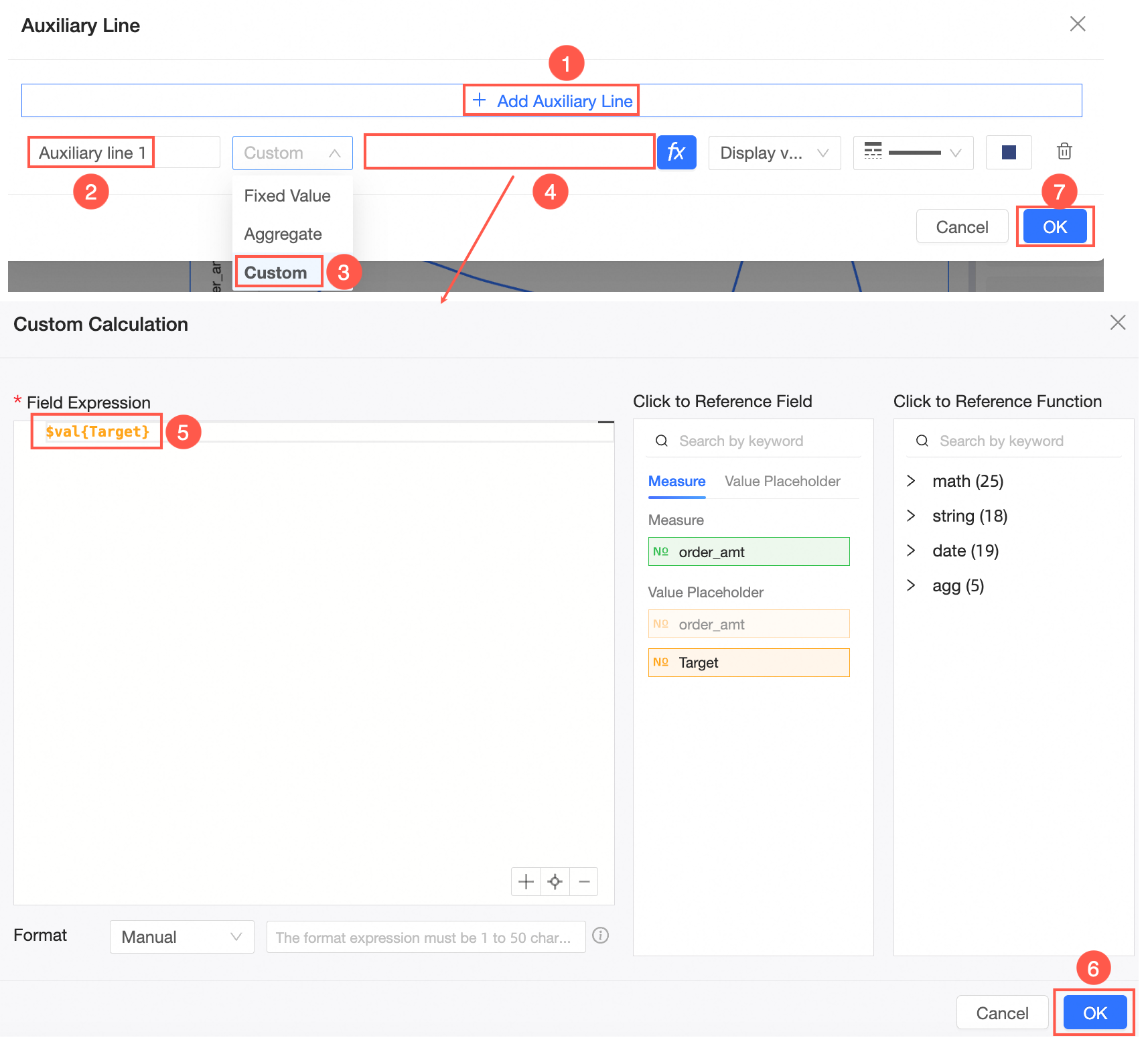The height and width of the screenshot is (1046, 1148).
Task: Close the Custom Calculation dialog
Action: 1118,323
